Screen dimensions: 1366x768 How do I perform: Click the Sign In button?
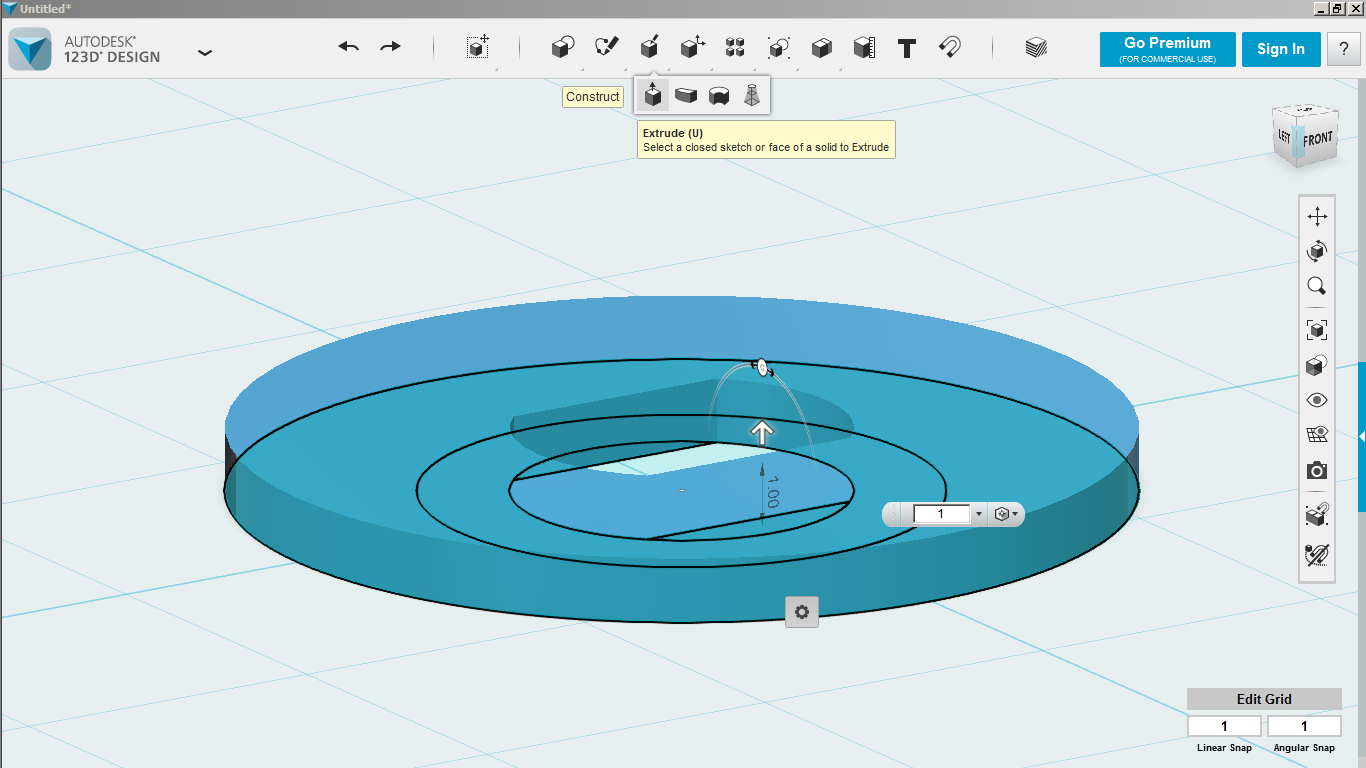coord(1281,49)
